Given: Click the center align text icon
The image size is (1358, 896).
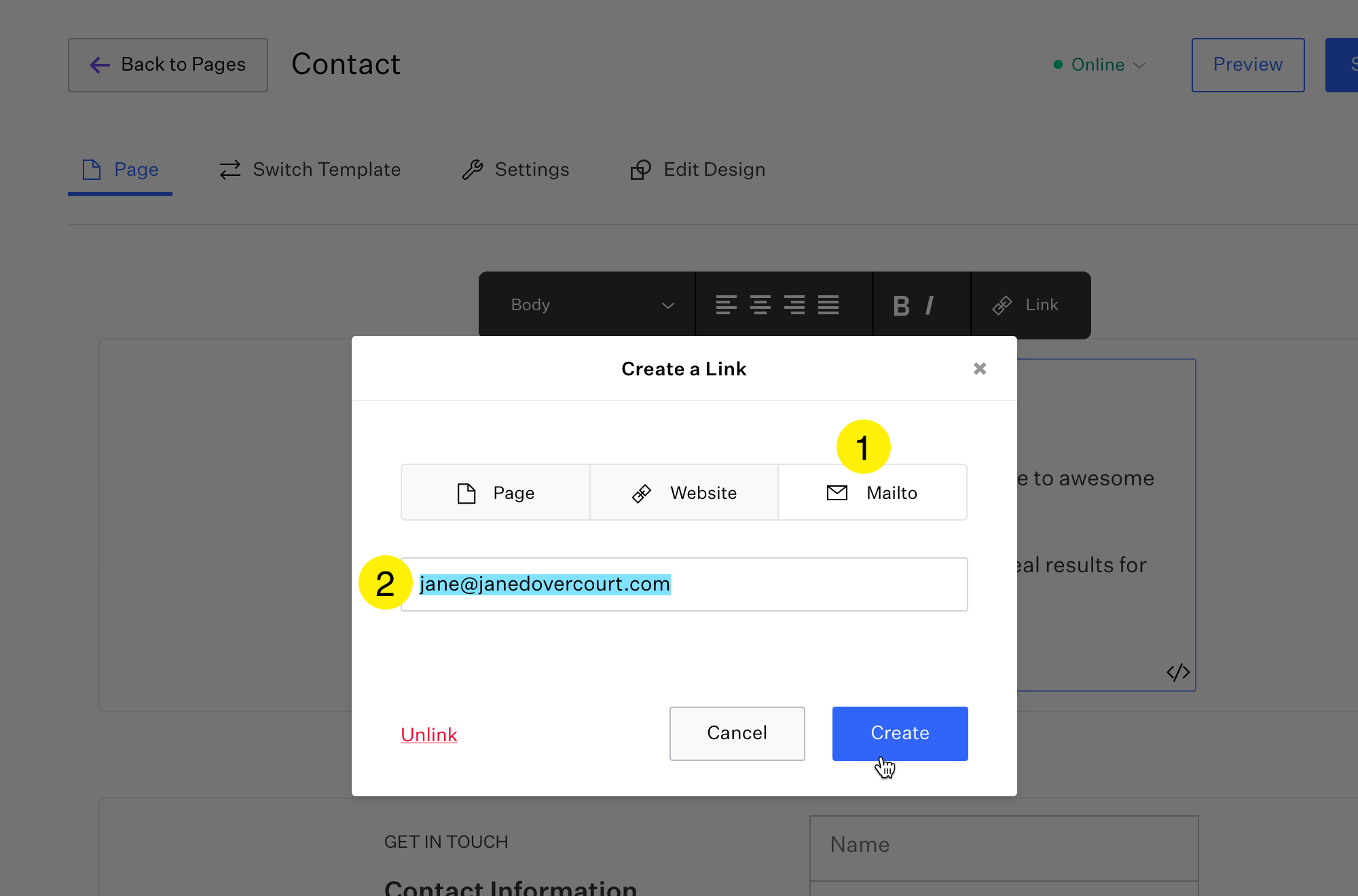Looking at the screenshot, I should [x=760, y=305].
